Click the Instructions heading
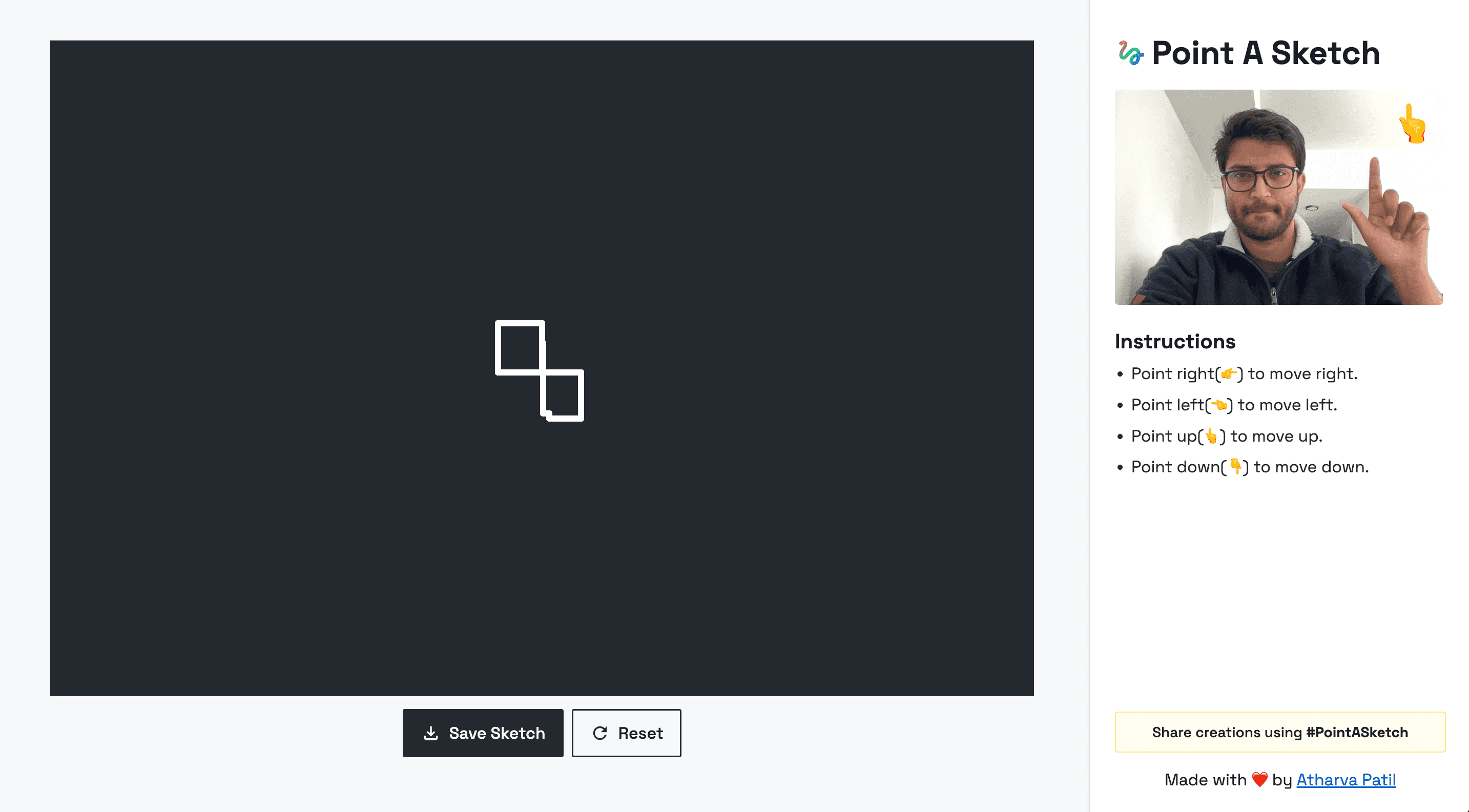 pyautogui.click(x=1175, y=342)
